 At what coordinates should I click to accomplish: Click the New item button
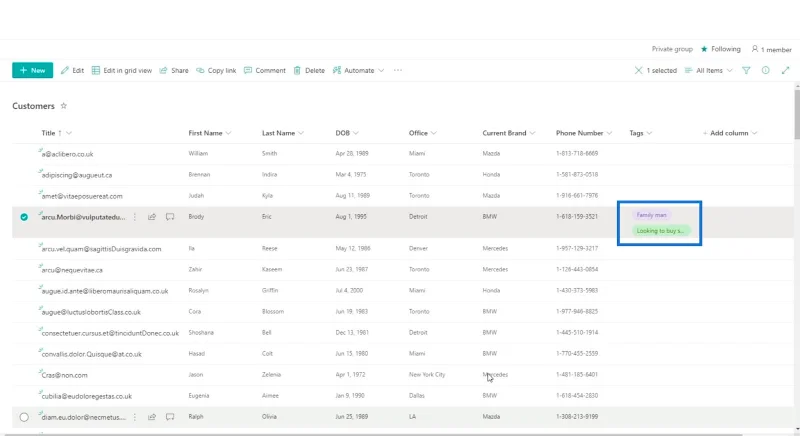point(32,70)
